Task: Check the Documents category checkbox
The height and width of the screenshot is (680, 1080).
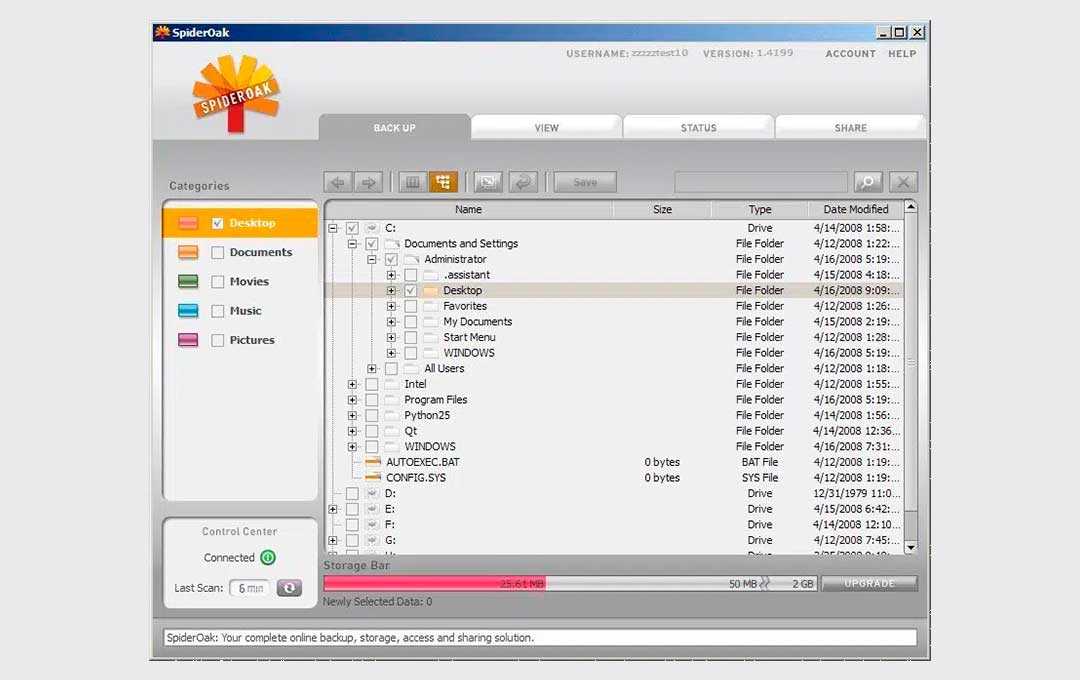Action: click(218, 252)
